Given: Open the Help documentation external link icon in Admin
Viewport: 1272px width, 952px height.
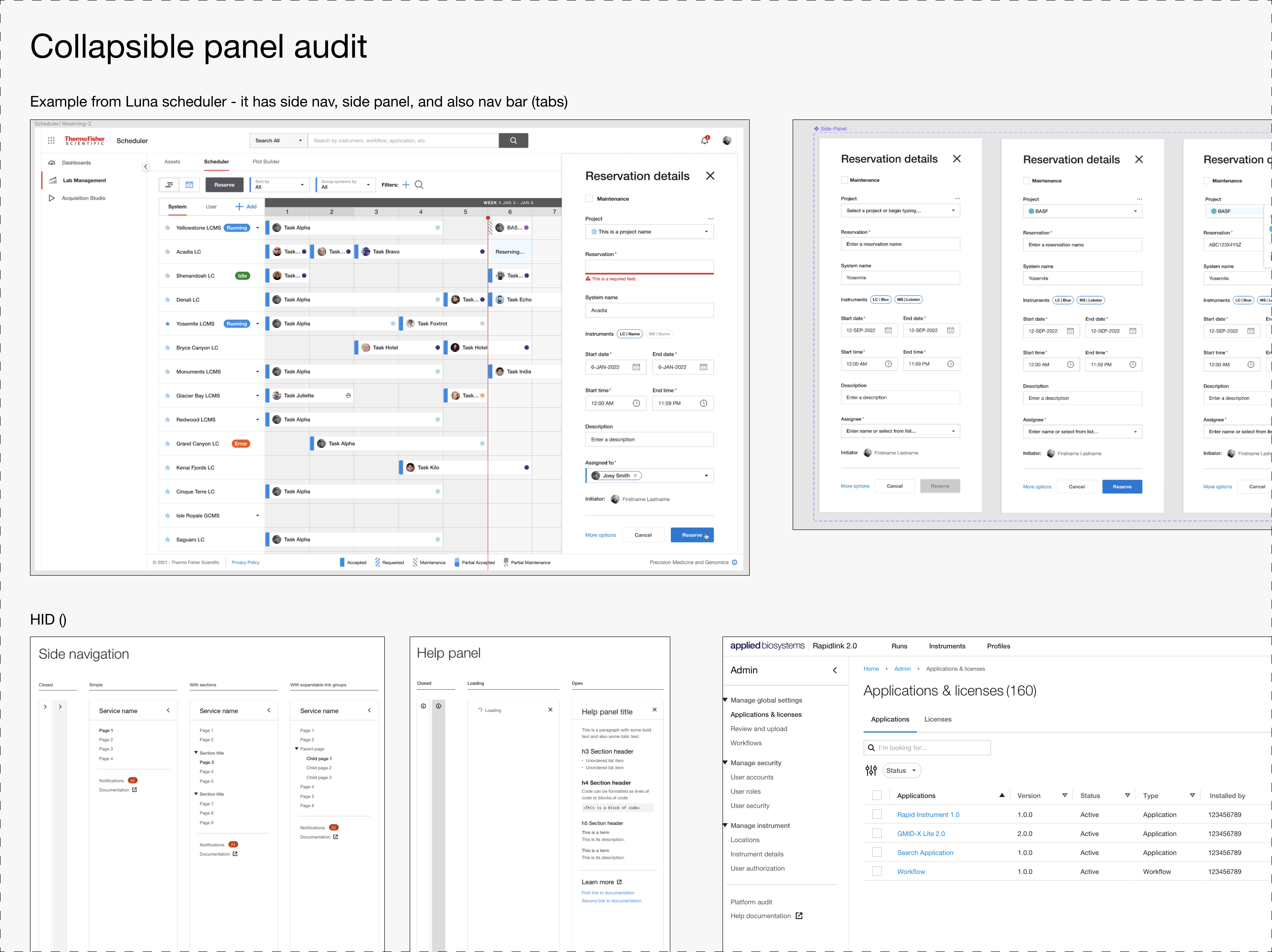Looking at the screenshot, I should 799,916.
